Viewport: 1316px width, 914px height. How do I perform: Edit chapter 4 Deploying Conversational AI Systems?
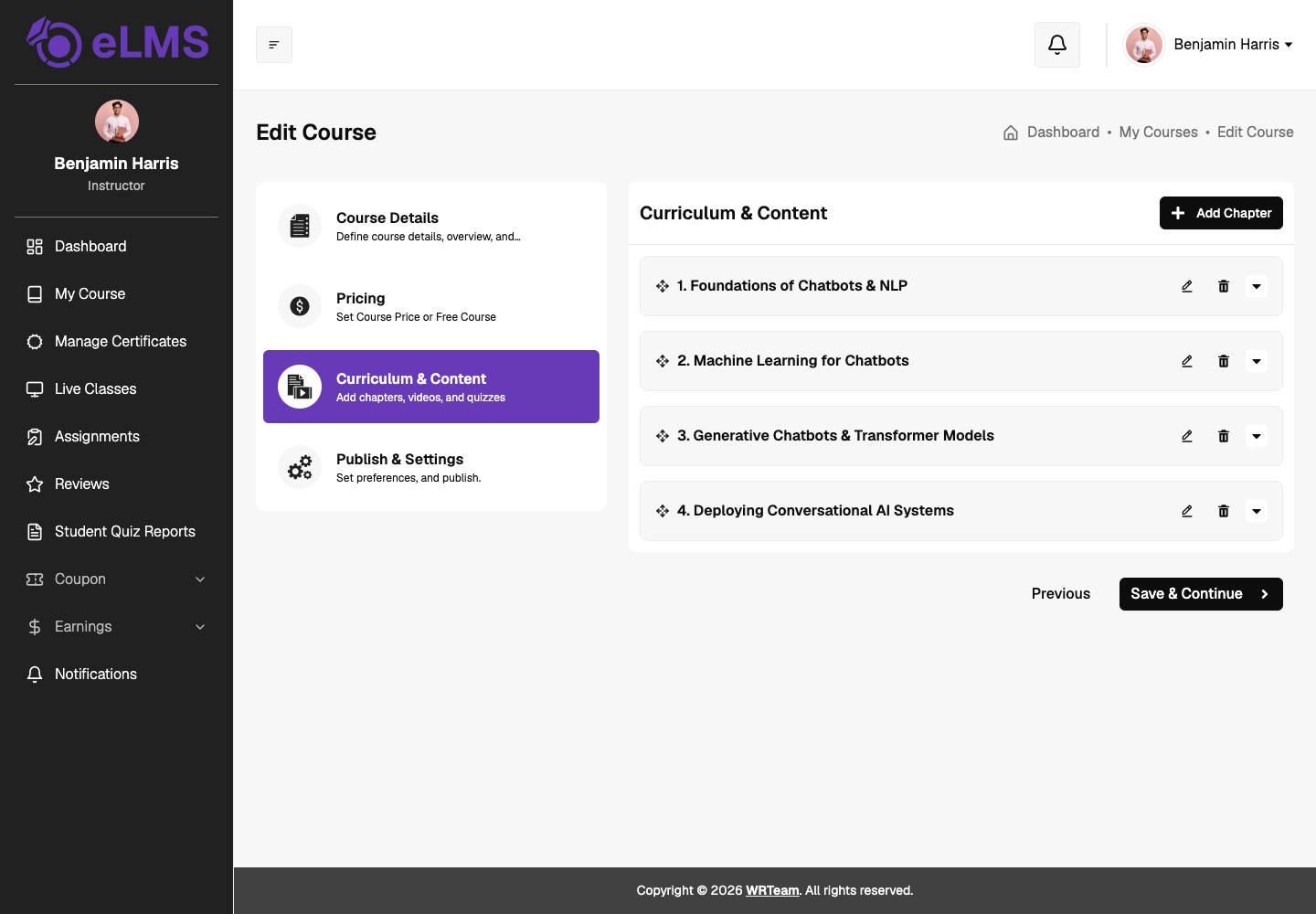point(1187,511)
